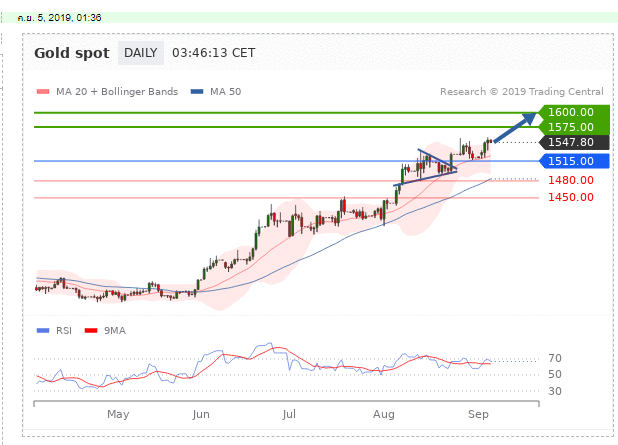Select the 1515.00 blue pivot tag
The image size is (618, 445).
(571, 161)
